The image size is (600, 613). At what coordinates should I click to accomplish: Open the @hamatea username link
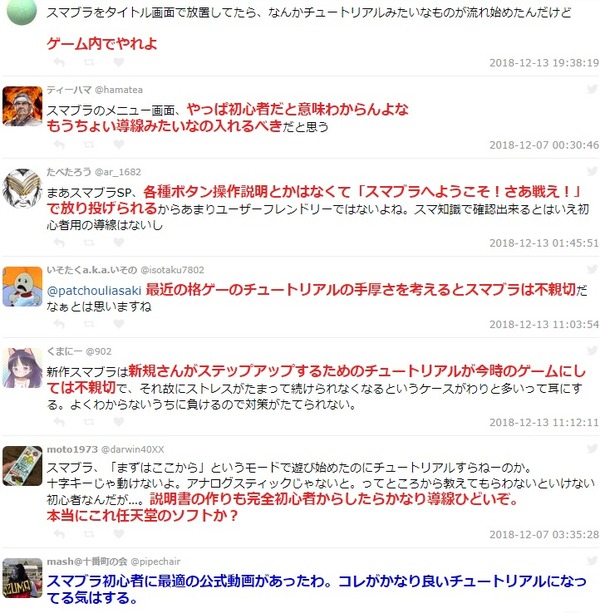pyautogui.click(x=119, y=90)
